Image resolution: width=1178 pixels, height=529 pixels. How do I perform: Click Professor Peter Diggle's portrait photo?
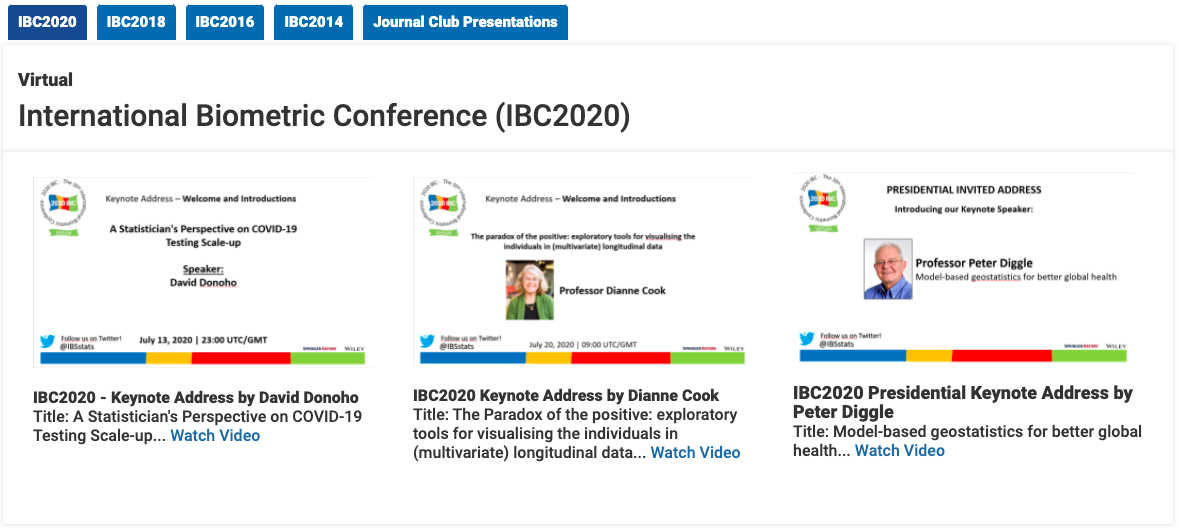pyautogui.click(x=888, y=268)
